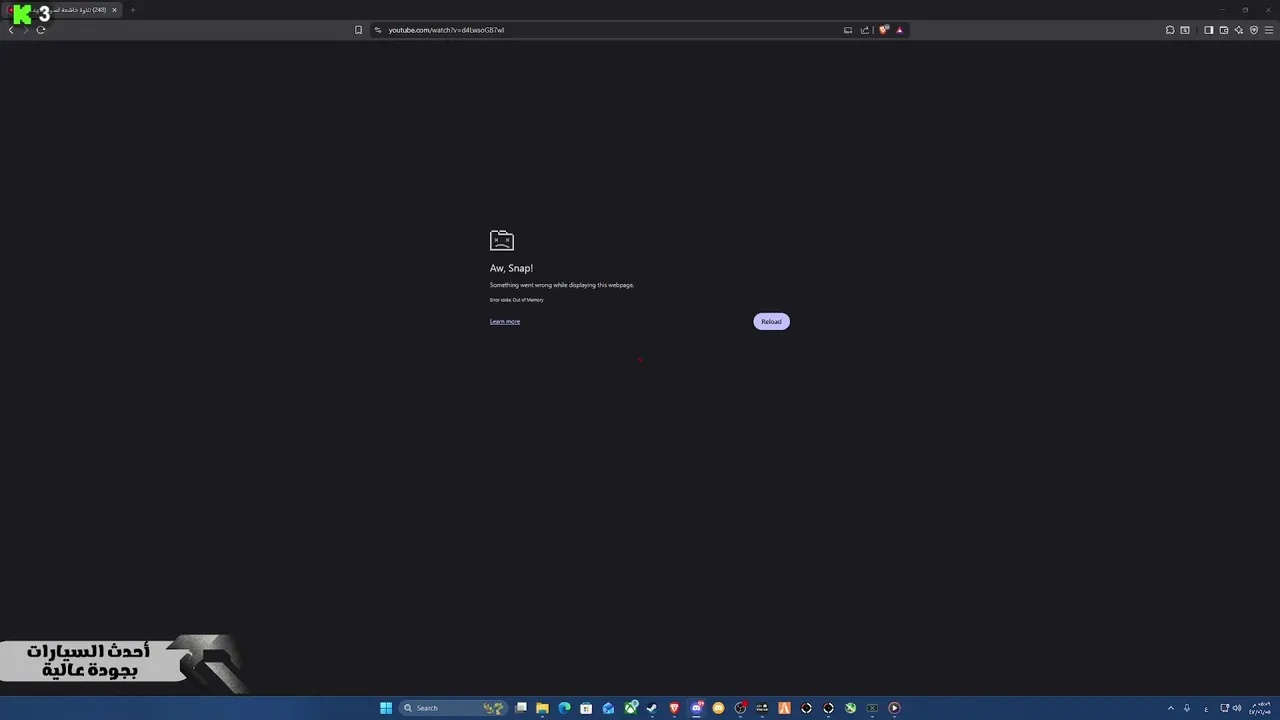Open the Extensions puzzle icon
Screen dimensions: 1280x720
[1170, 30]
